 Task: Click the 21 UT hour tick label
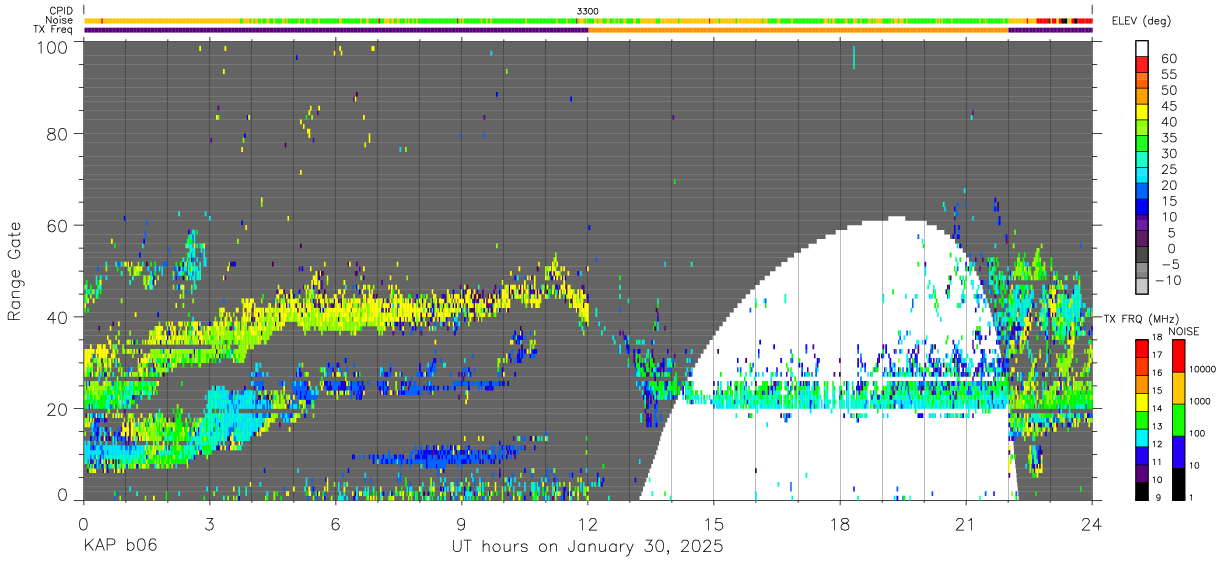[966, 524]
